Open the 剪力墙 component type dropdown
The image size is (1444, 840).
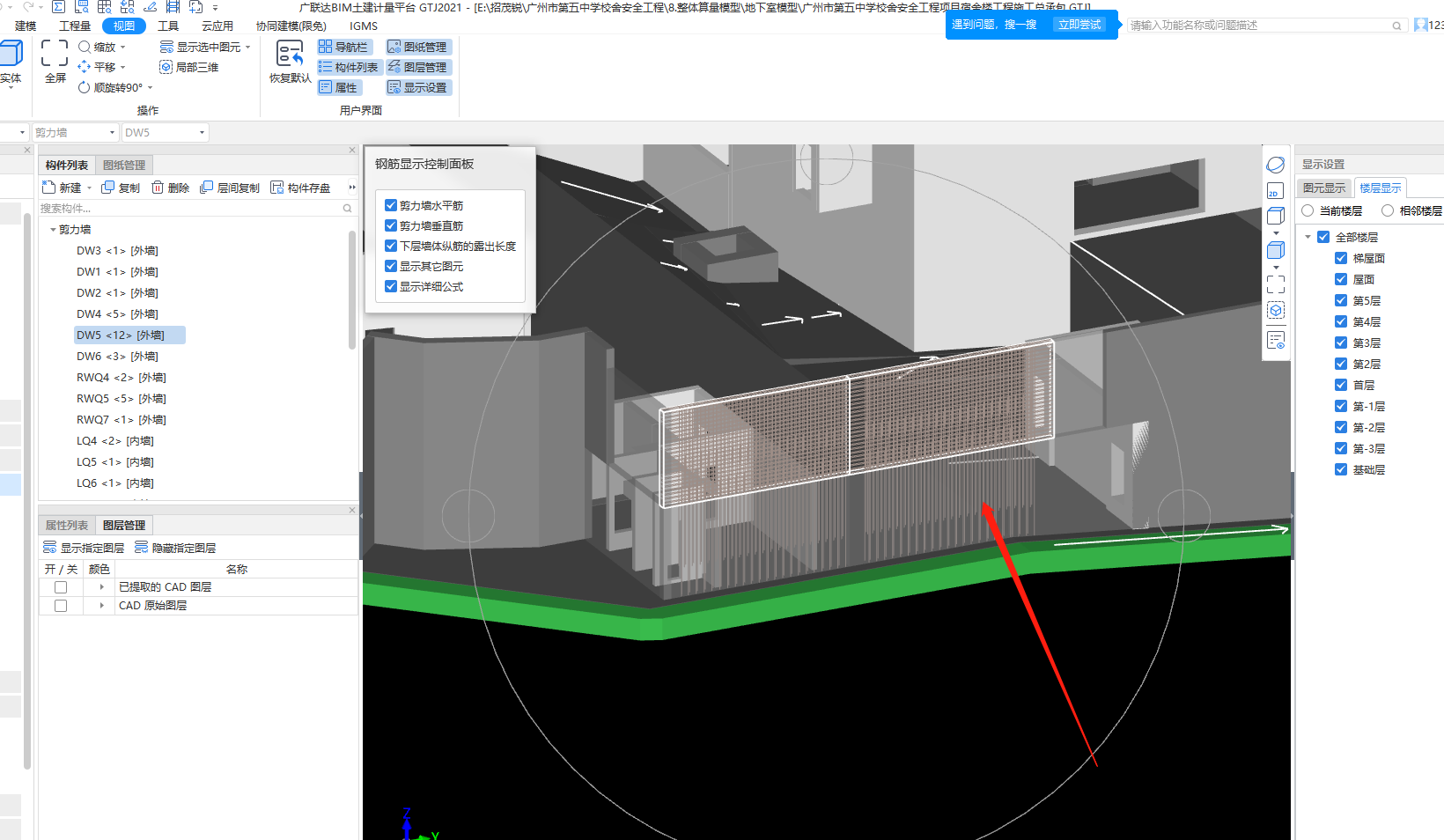[x=112, y=132]
